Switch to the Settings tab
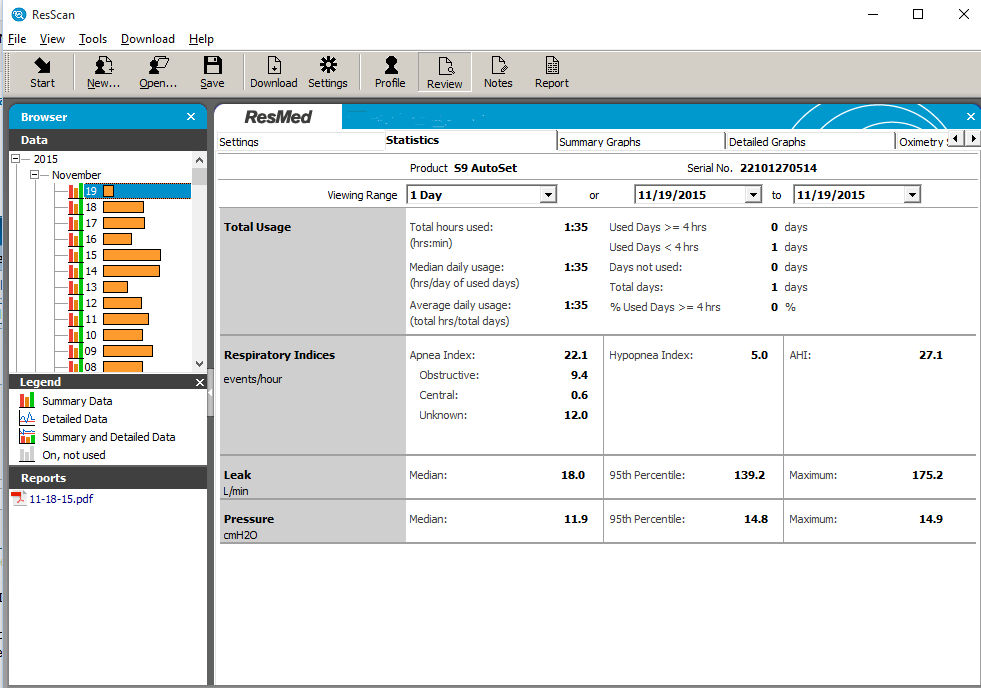 (x=300, y=141)
